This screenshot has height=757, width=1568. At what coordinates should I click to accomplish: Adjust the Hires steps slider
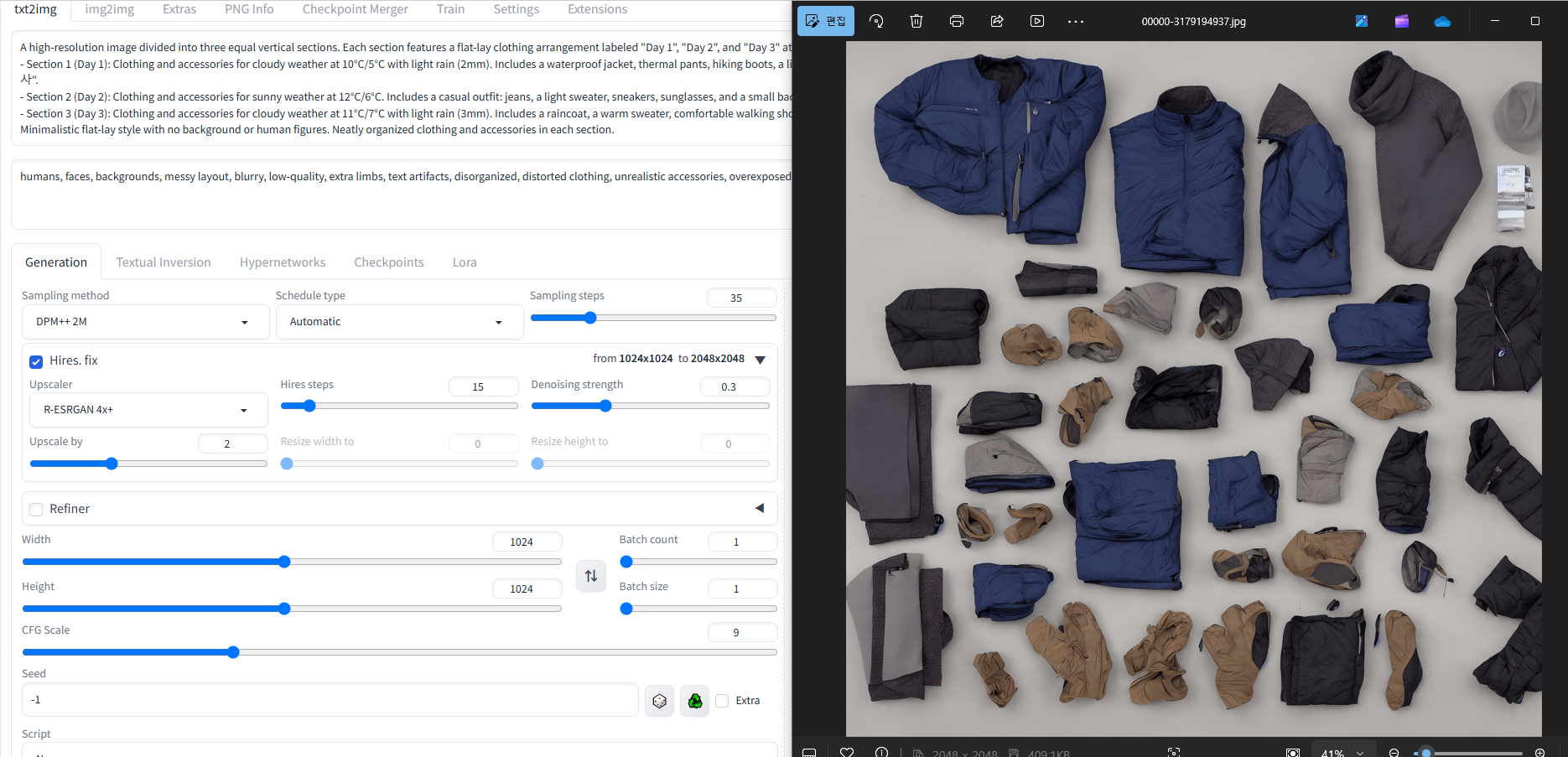pos(399,406)
